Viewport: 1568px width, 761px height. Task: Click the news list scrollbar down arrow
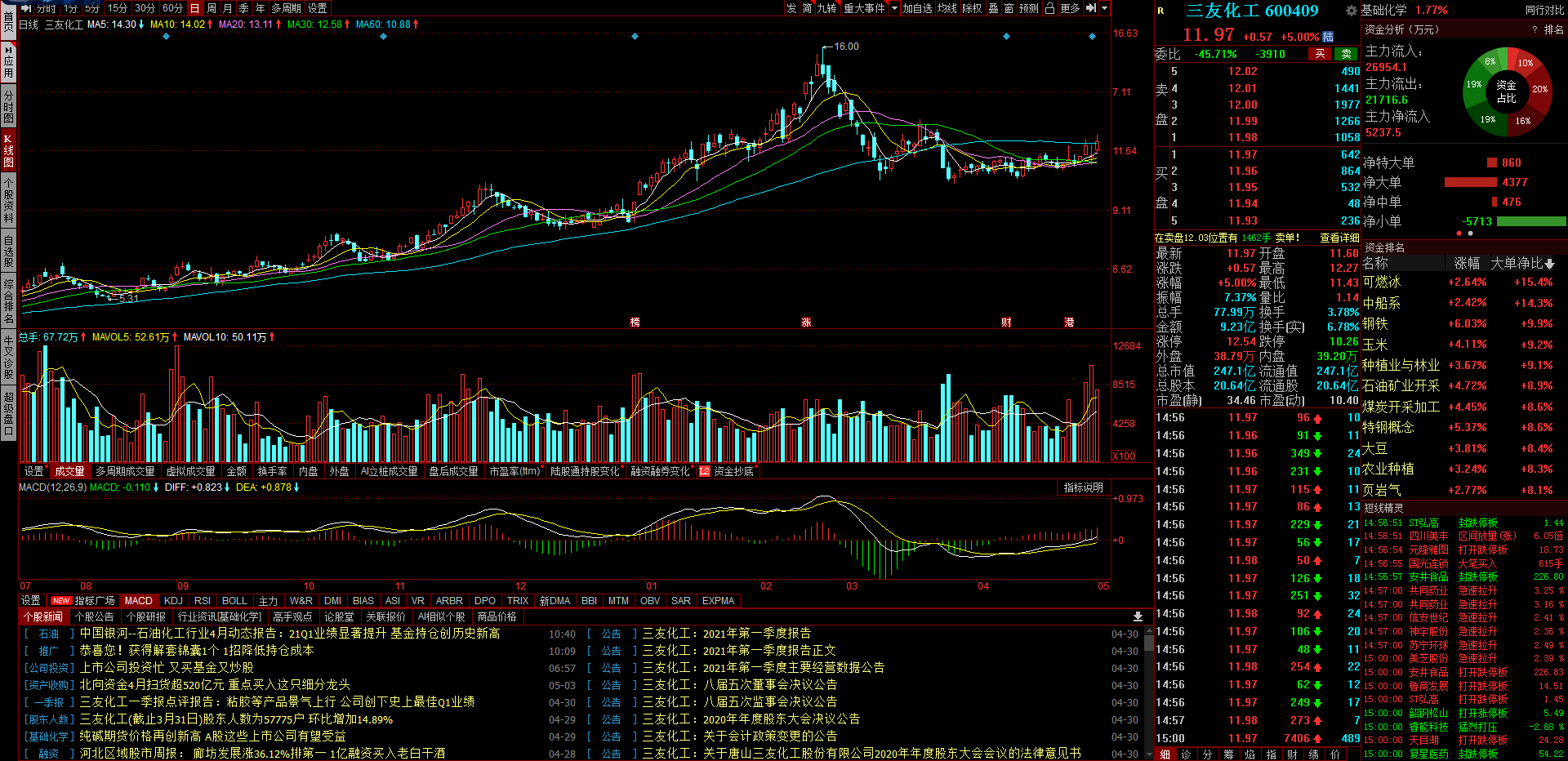tap(1148, 754)
